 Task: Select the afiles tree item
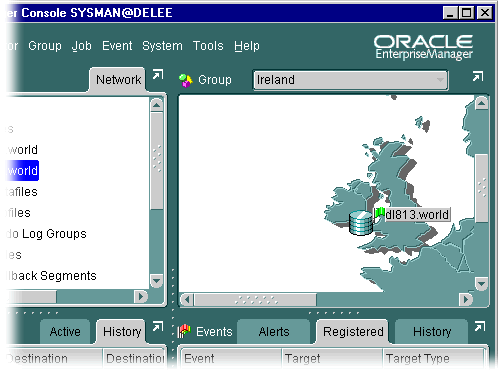pyautogui.click(x=22, y=192)
